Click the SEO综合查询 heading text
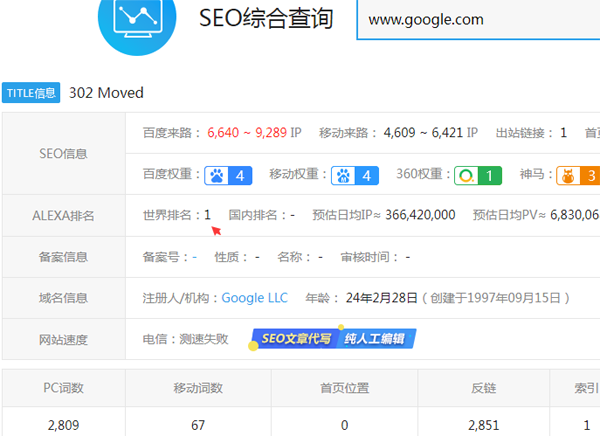 pyautogui.click(x=266, y=18)
